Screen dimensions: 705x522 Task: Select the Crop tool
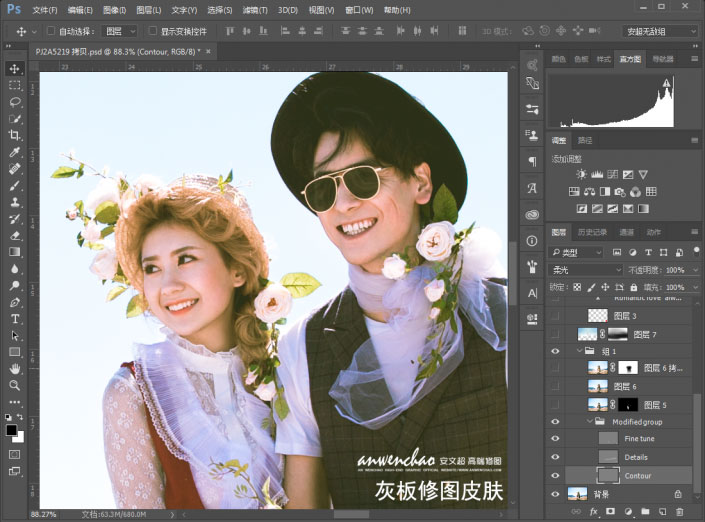click(x=14, y=135)
